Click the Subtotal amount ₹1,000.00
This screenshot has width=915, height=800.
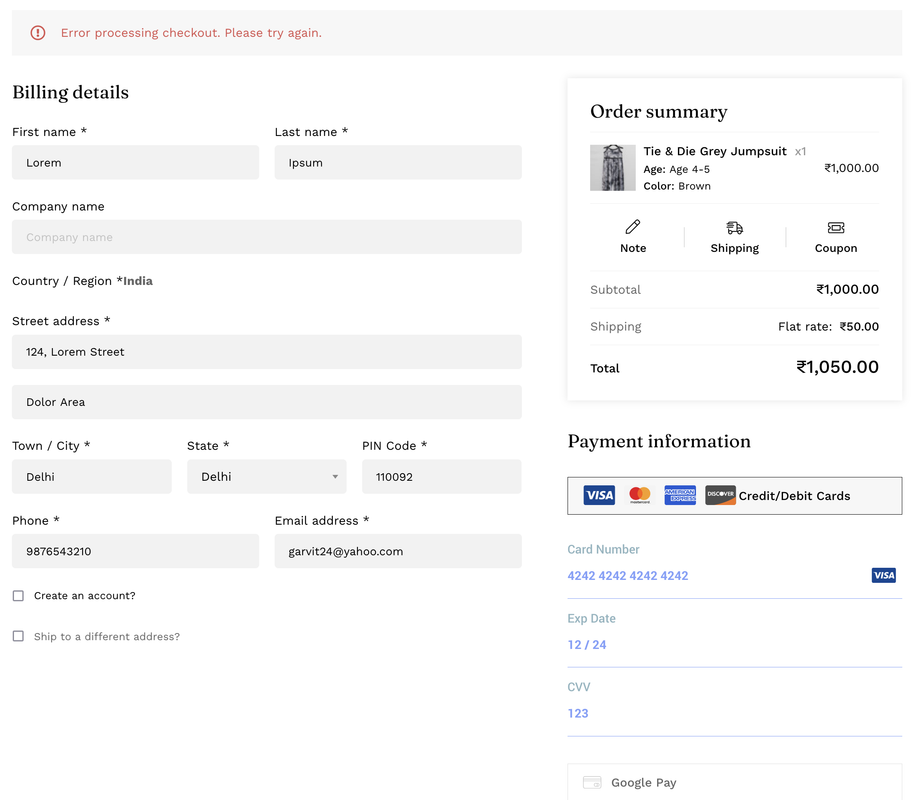847,289
